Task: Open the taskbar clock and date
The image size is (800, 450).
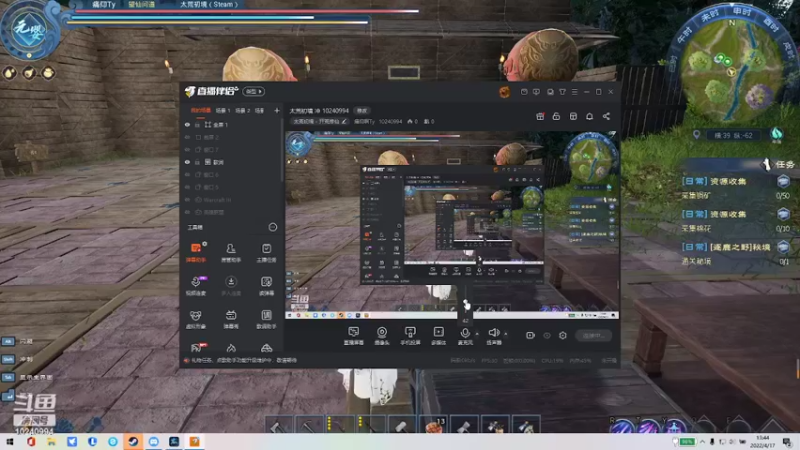Action: 763,441
